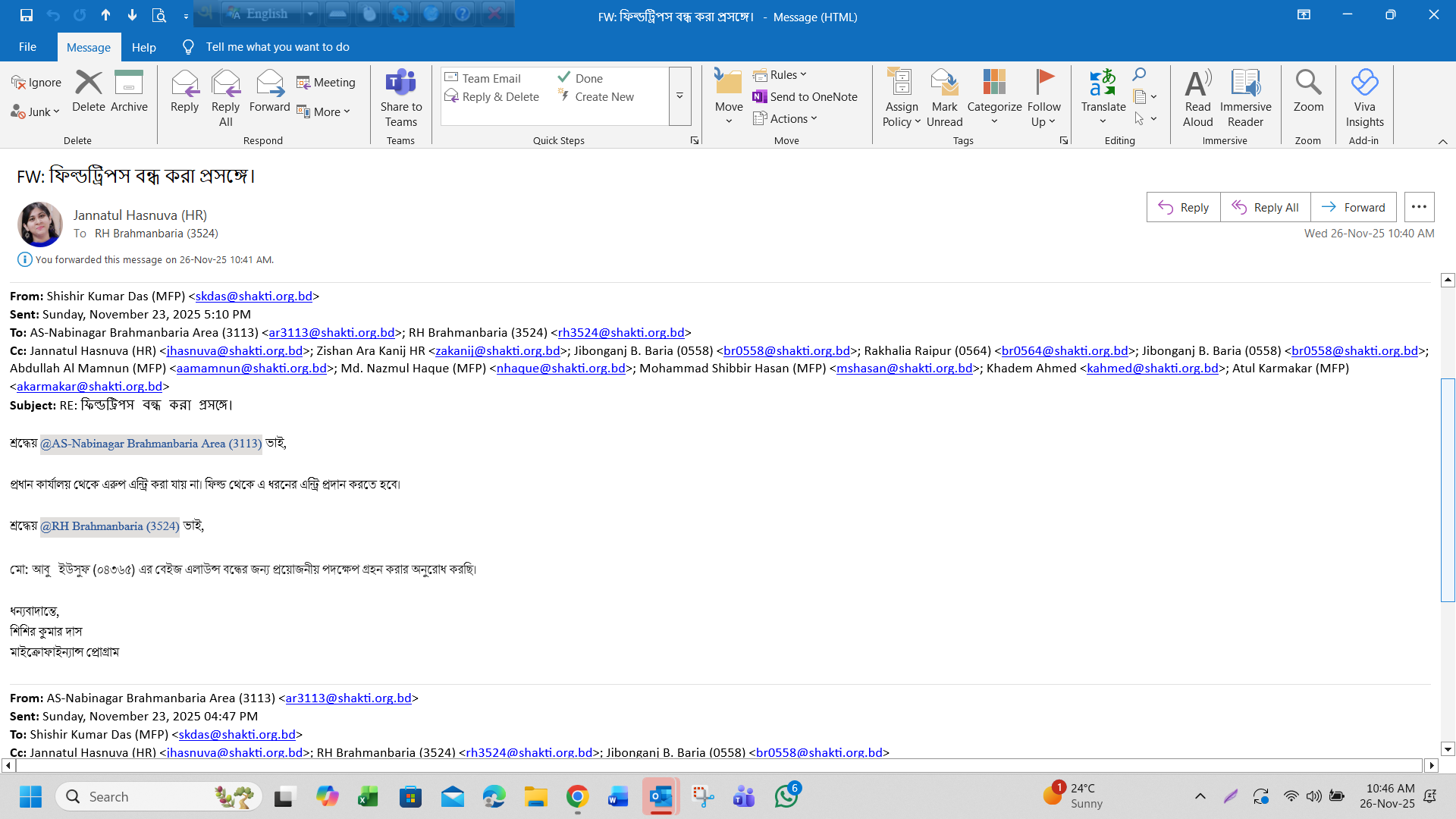Viewport: 1456px width, 819px height.
Task: Open WhatsApp from the taskbar
Action: (786, 797)
